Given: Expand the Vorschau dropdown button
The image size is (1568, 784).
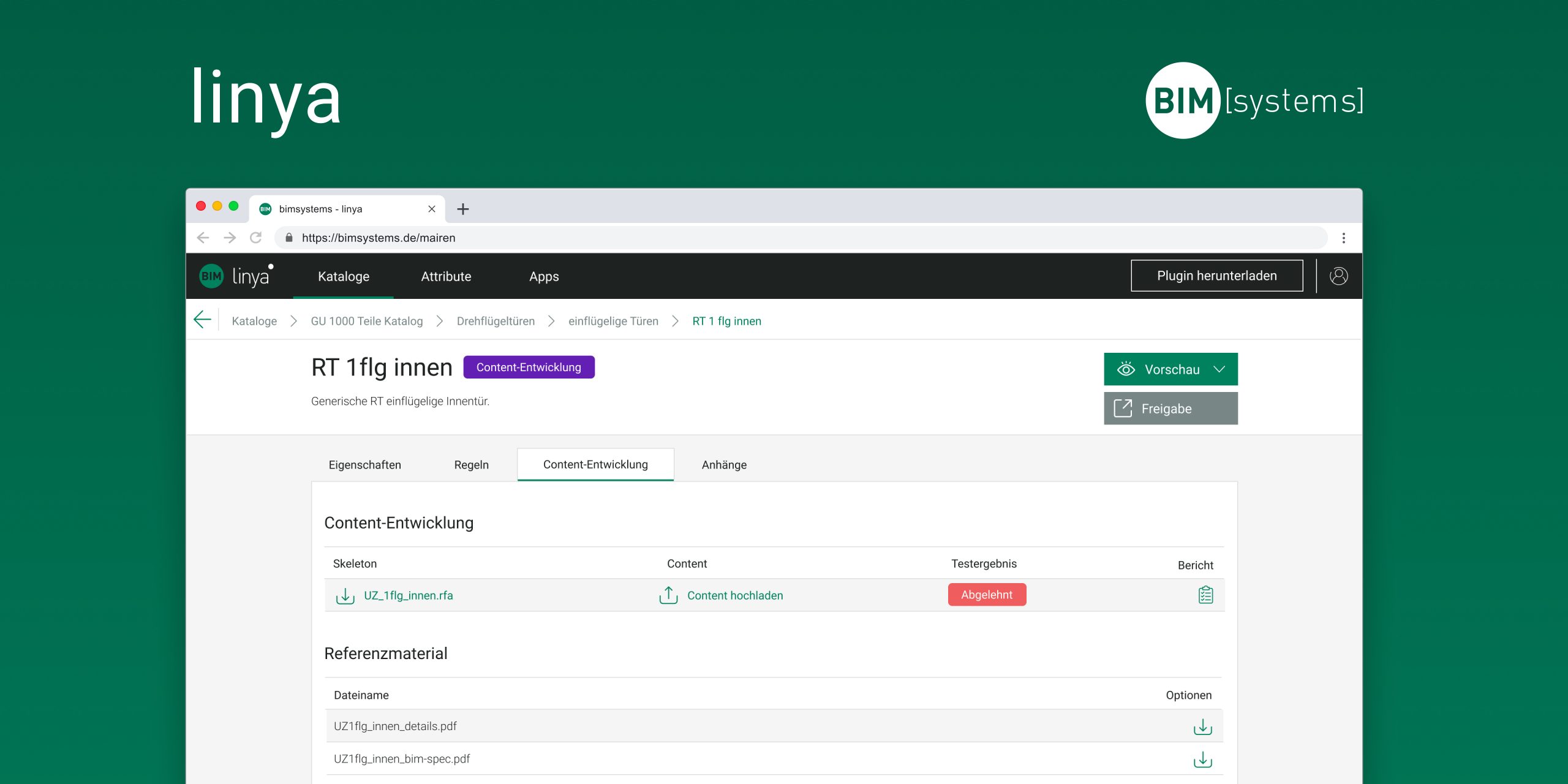Looking at the screenshot, I should [1170, 369].
